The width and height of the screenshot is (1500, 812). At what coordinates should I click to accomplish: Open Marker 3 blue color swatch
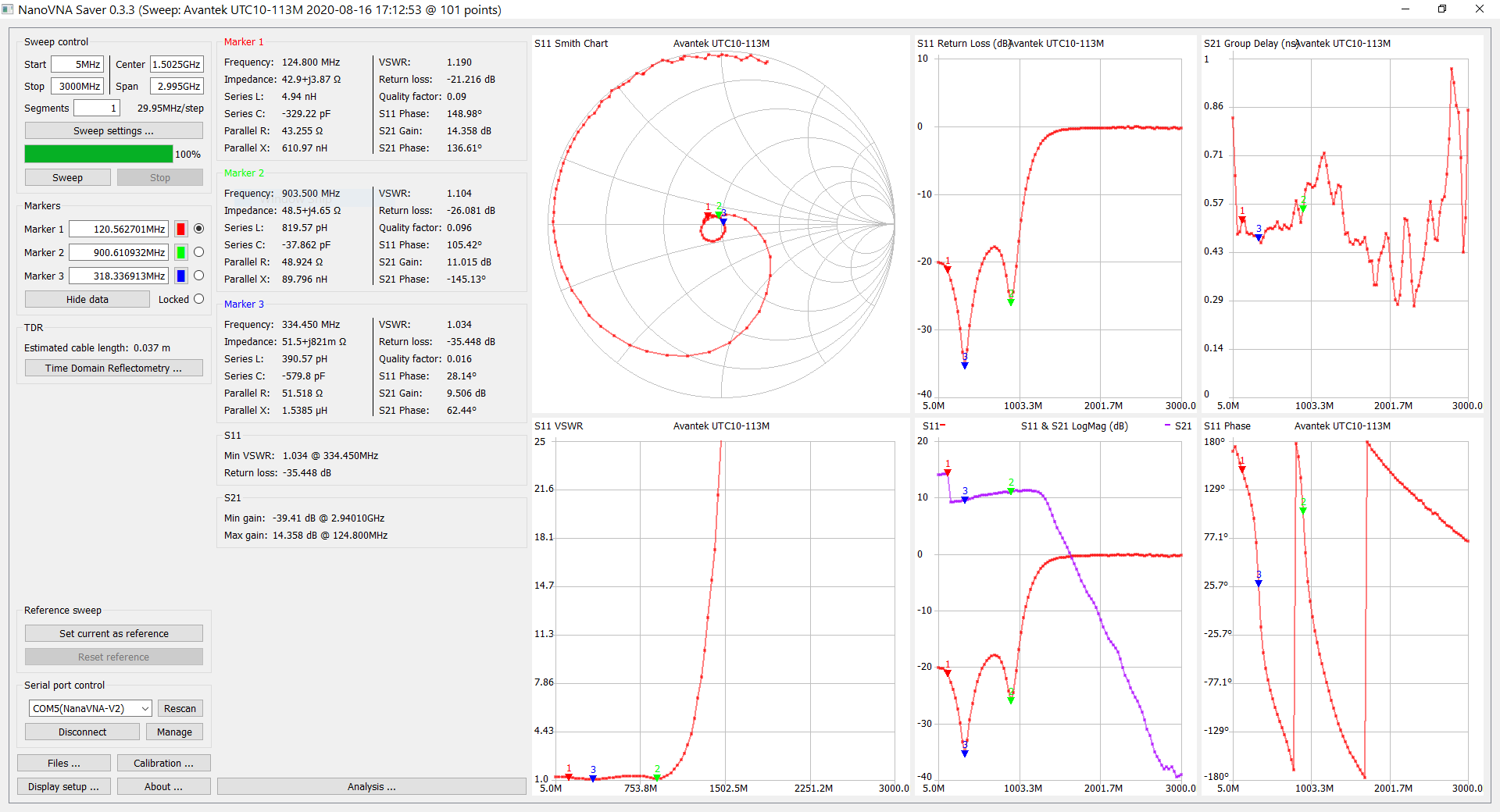click(180, 276)
